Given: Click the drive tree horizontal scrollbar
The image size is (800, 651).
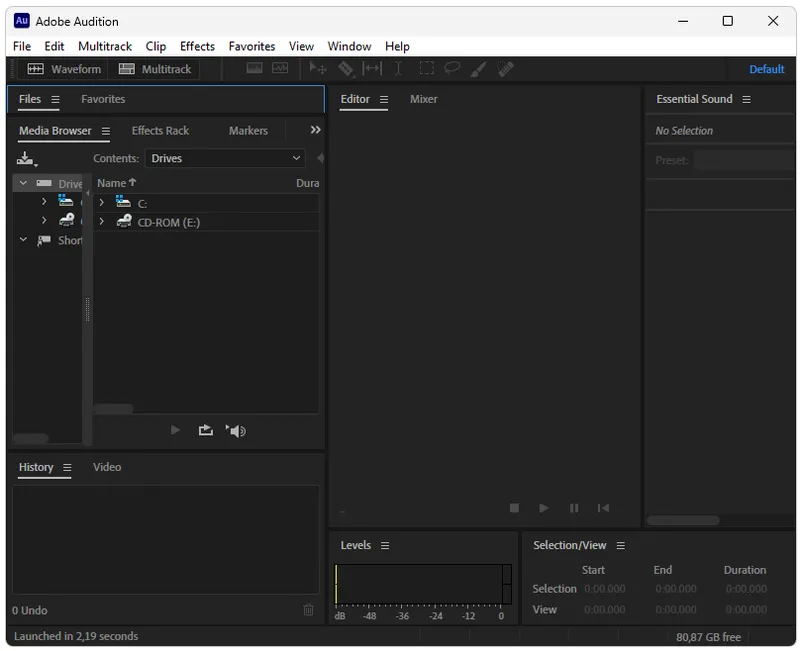Looking at the screenshot, I should pyautogui.click(x=31, y=438).
